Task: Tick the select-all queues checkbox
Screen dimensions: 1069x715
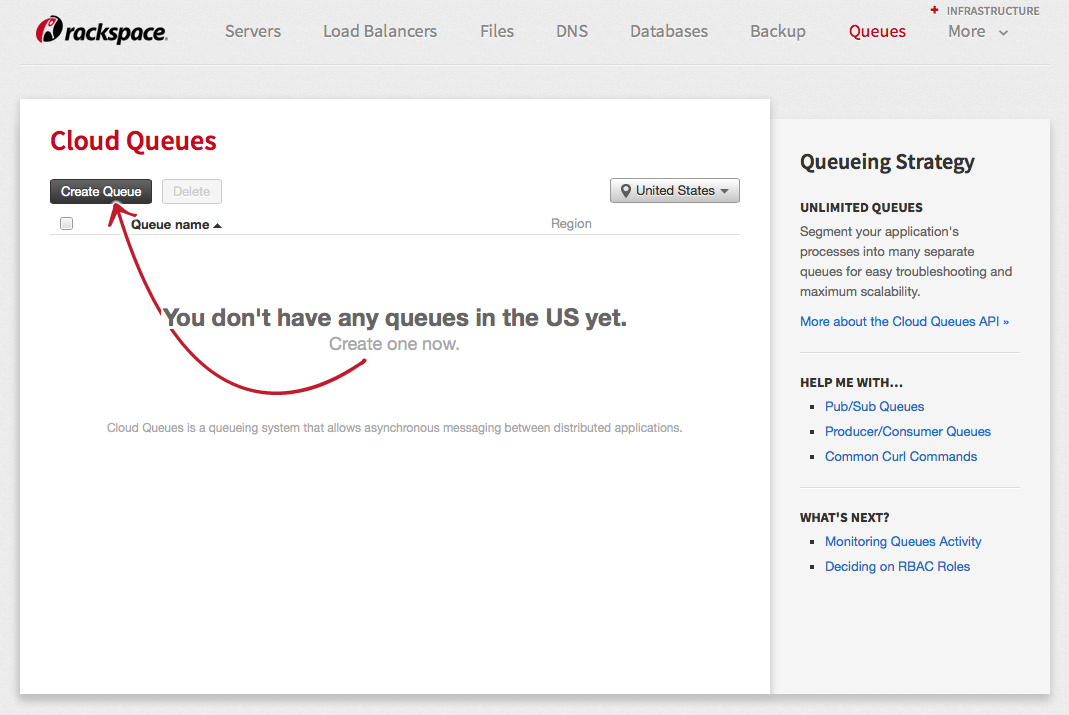Action: pyautogui.click(x=66, y=224)
